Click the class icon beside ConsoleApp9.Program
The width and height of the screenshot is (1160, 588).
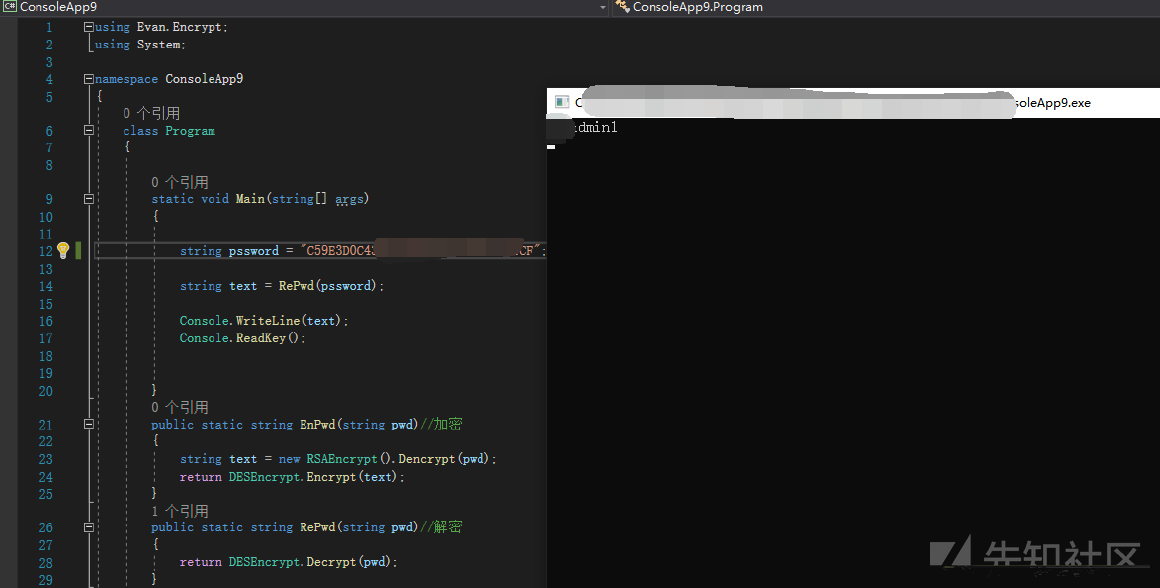point(622,7)
